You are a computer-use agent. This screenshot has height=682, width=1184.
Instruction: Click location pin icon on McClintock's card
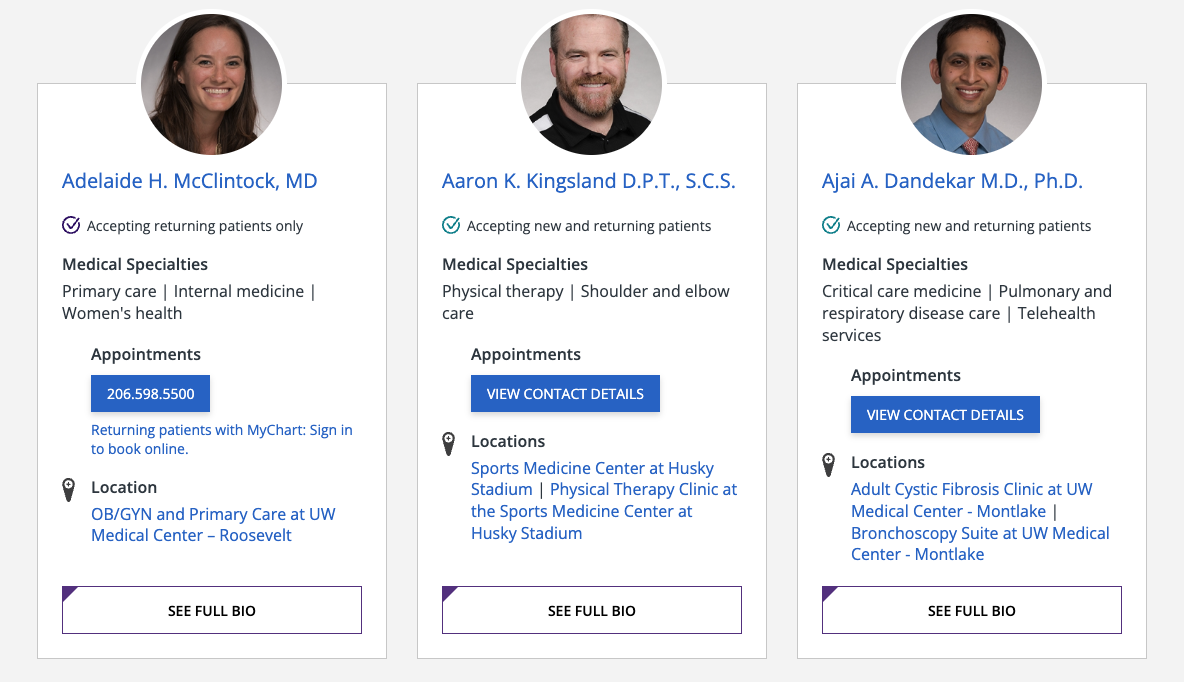tap(68, 489)
